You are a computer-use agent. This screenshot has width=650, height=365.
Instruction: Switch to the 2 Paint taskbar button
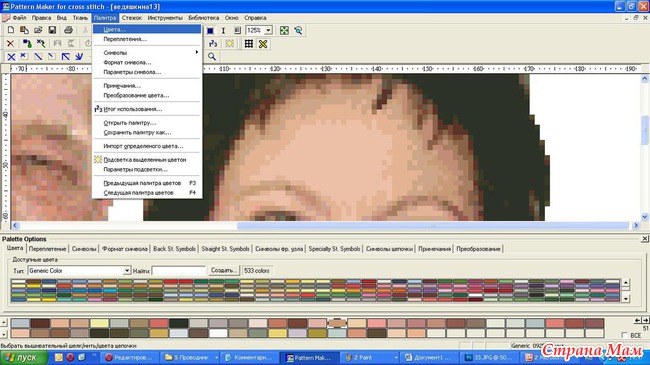369,358
